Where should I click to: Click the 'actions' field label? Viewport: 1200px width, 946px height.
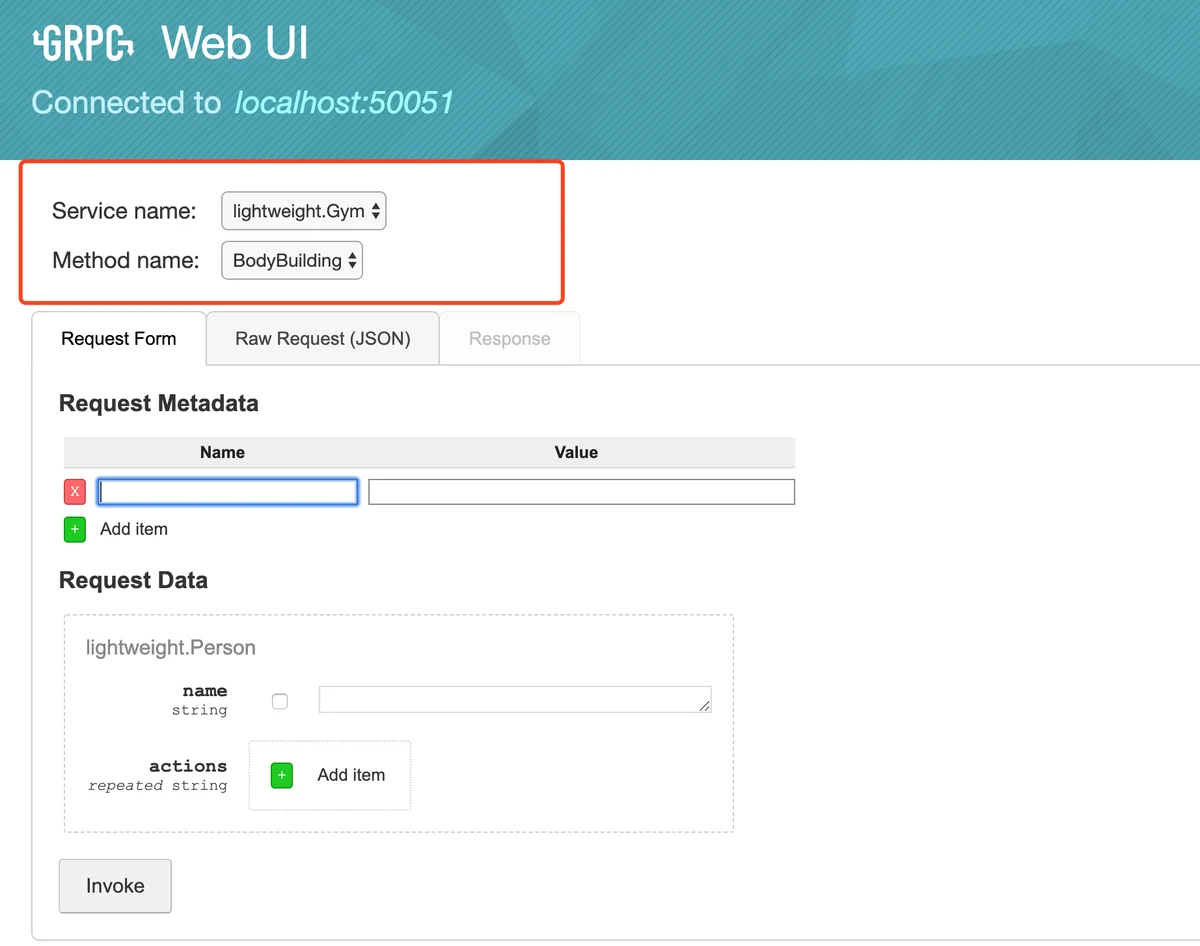[188, 766]
